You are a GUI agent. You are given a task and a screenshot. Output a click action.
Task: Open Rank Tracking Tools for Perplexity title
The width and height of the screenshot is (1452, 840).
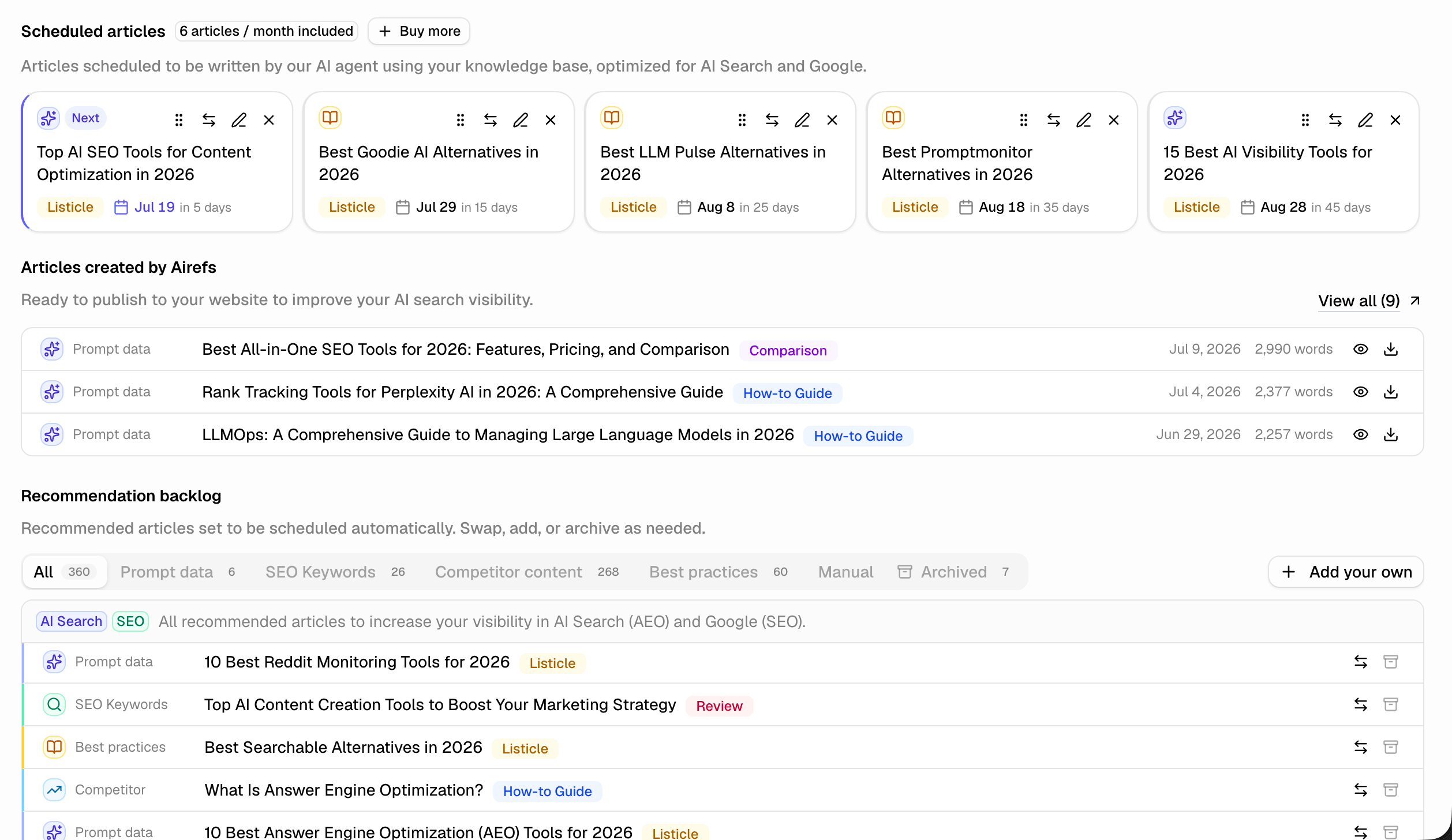click(x=462, y=392)
